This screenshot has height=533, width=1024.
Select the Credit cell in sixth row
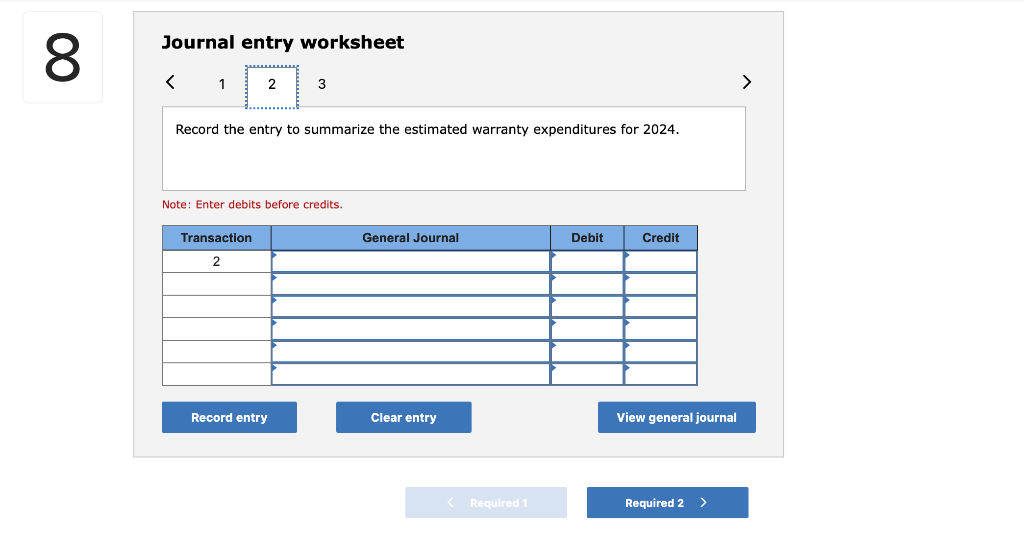[661, 374]
